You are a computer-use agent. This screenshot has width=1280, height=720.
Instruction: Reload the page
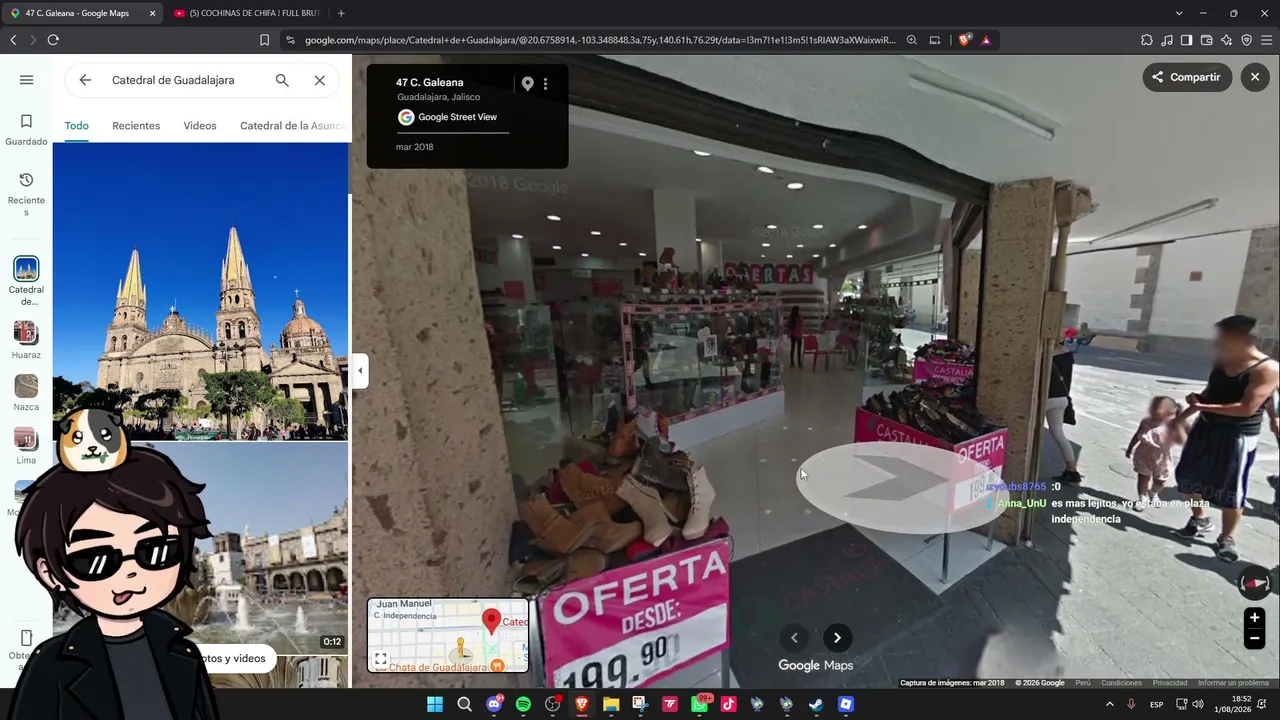click(53, 40)
